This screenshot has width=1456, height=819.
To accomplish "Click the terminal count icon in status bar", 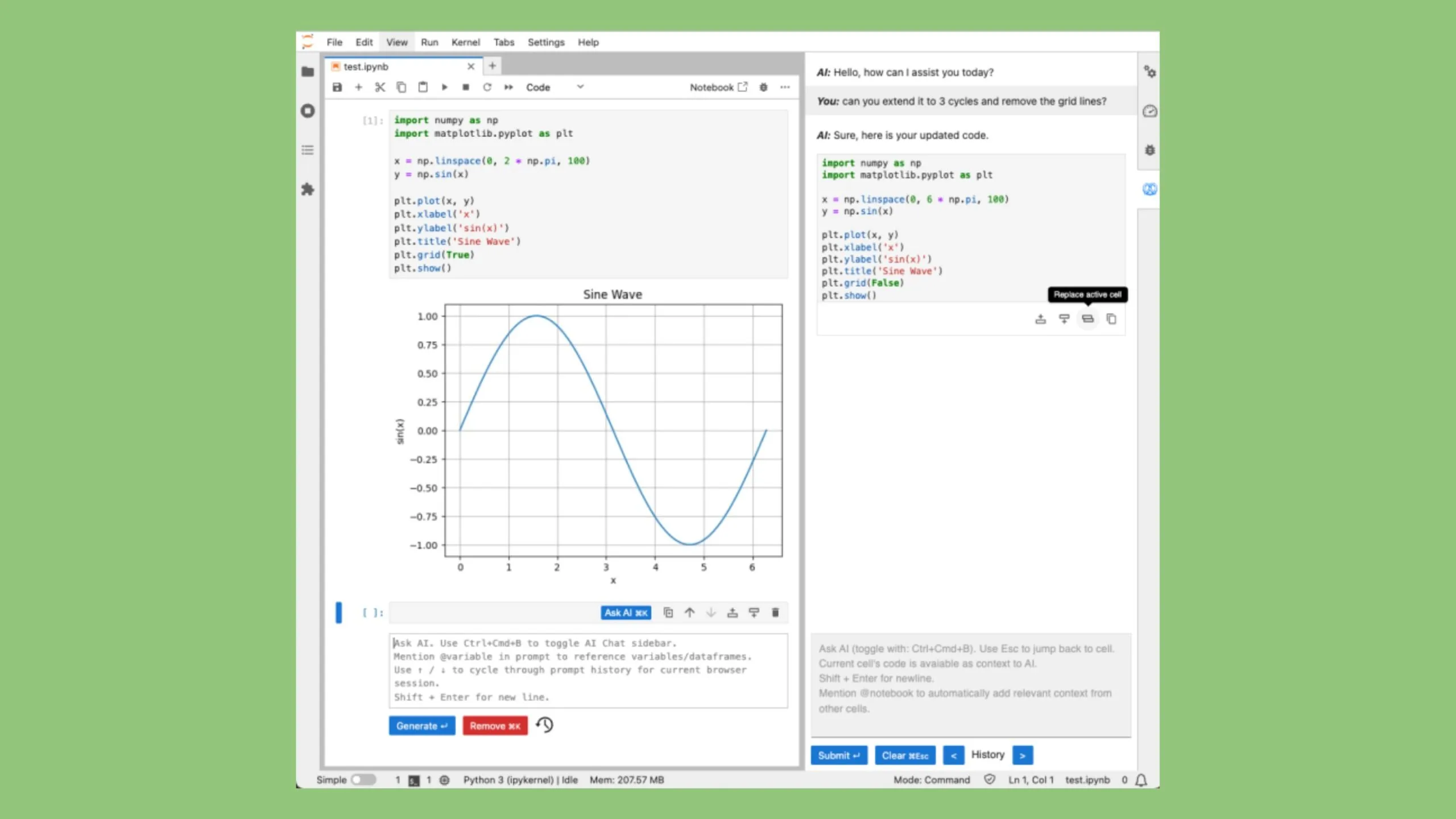I will click(414, 780).
